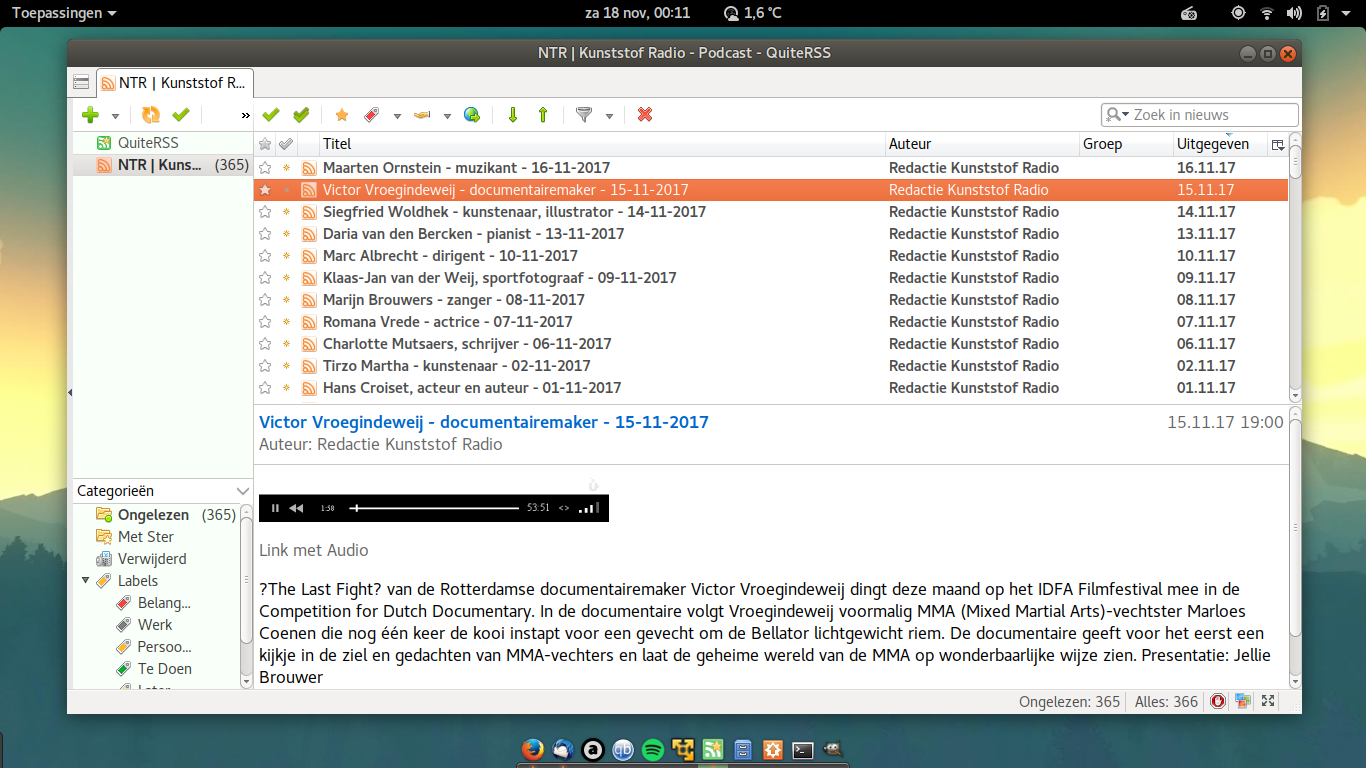Click the news filter funnel icon
The image size is (1366, 768).
click(x=584, y=115)
